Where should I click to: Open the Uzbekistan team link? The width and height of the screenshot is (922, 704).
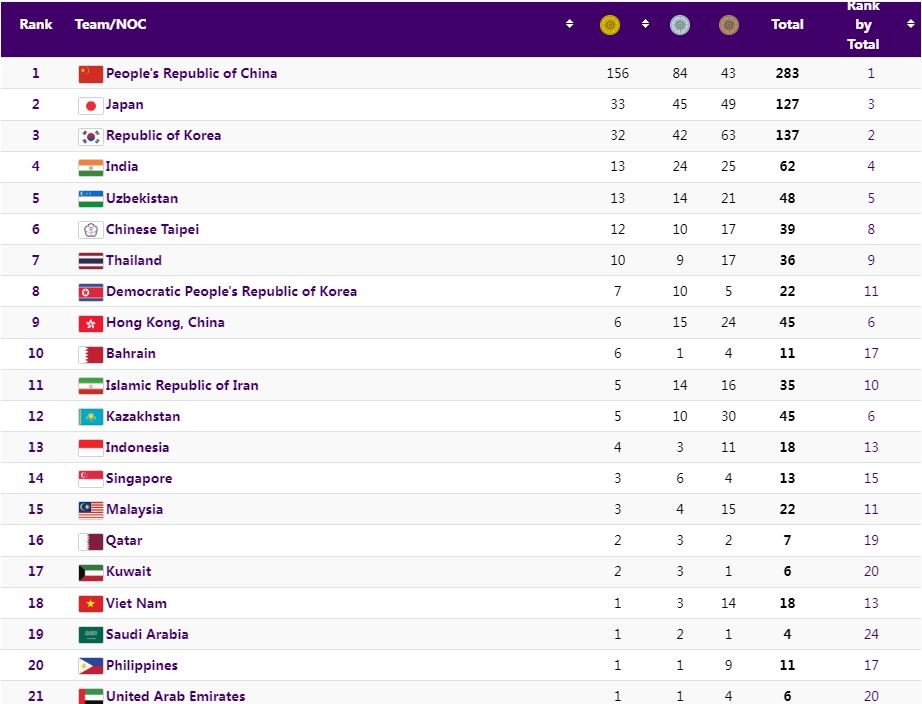click(142, 198)
